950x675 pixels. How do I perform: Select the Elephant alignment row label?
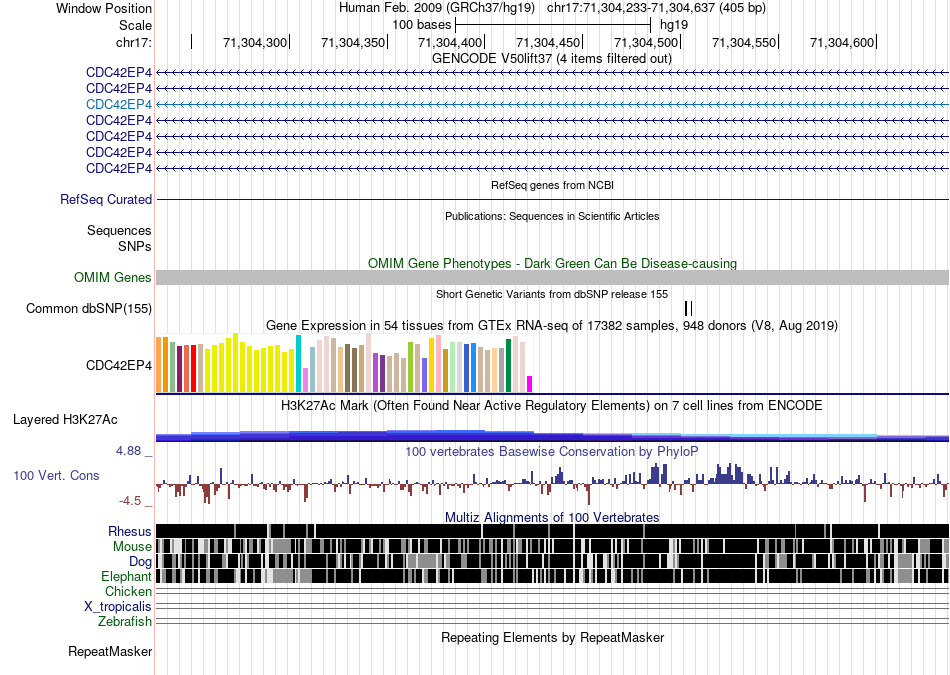pyautogui.click(x=127, y=576)
